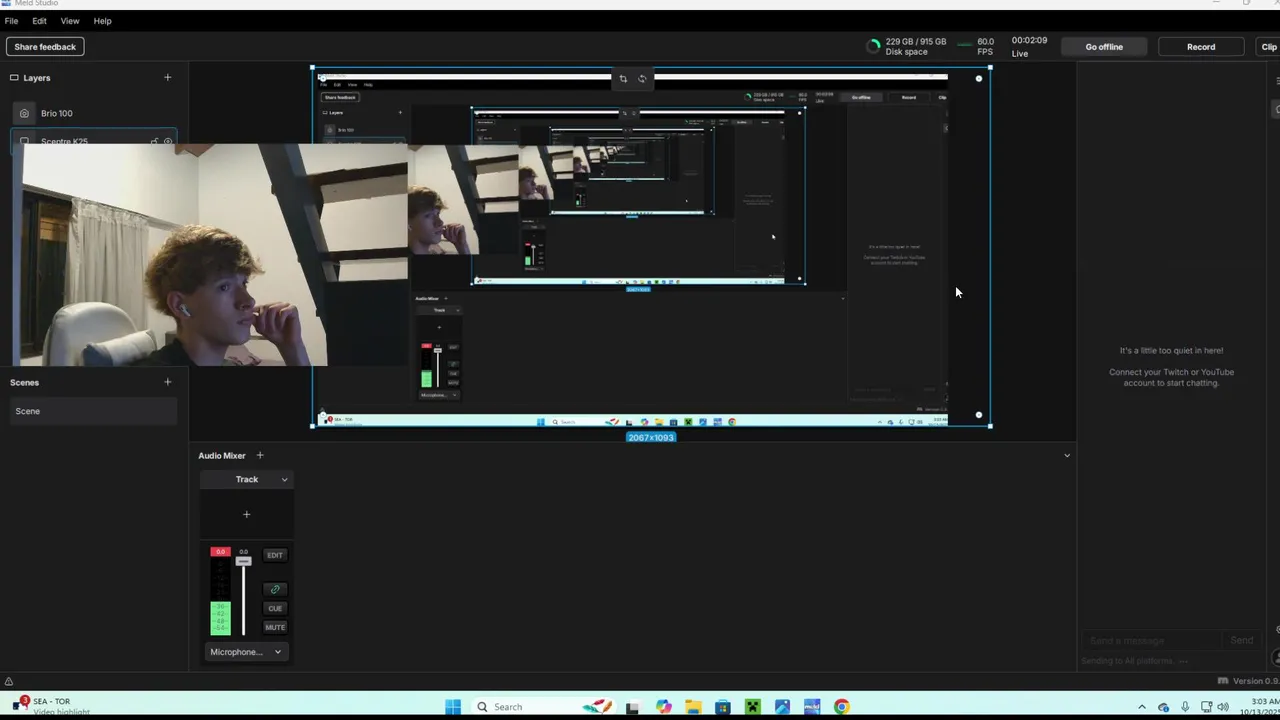Open Microsoft Store from the taskbar
The image size is (1280, 720).
click(723, 707)
